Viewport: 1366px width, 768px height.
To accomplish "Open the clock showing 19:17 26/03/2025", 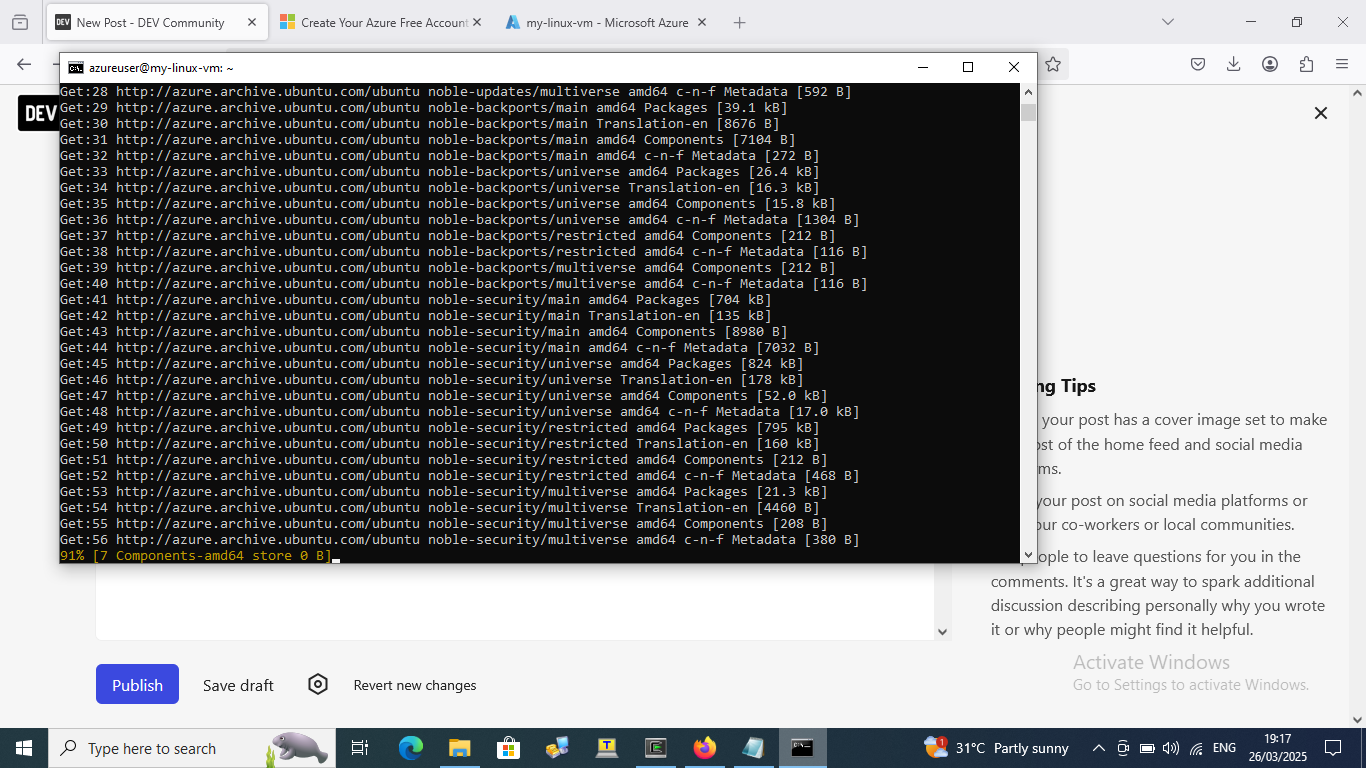I will pos(1277,748).
